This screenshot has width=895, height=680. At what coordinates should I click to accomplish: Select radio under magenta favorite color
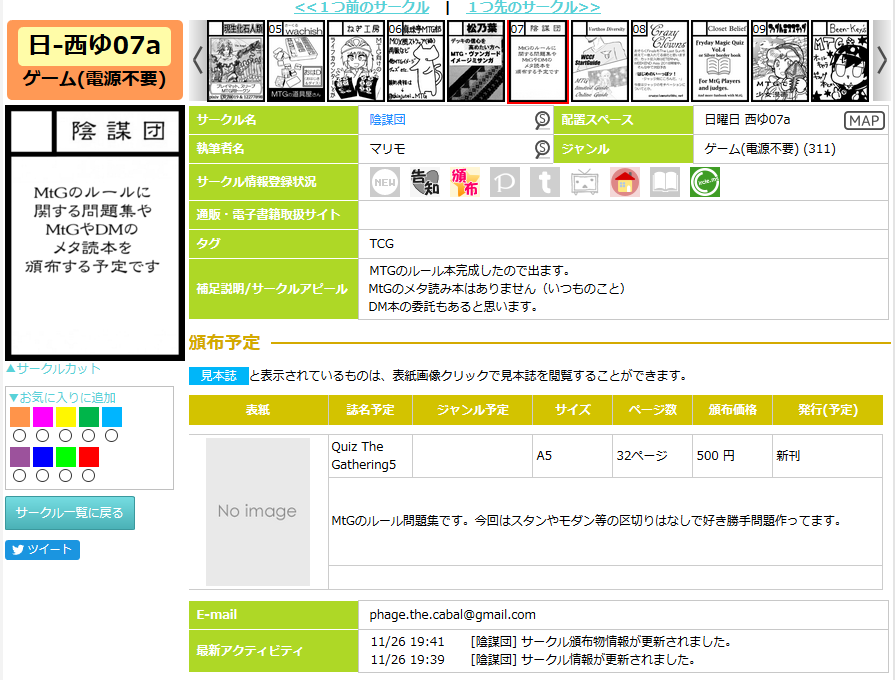click(x=42, y=436)
